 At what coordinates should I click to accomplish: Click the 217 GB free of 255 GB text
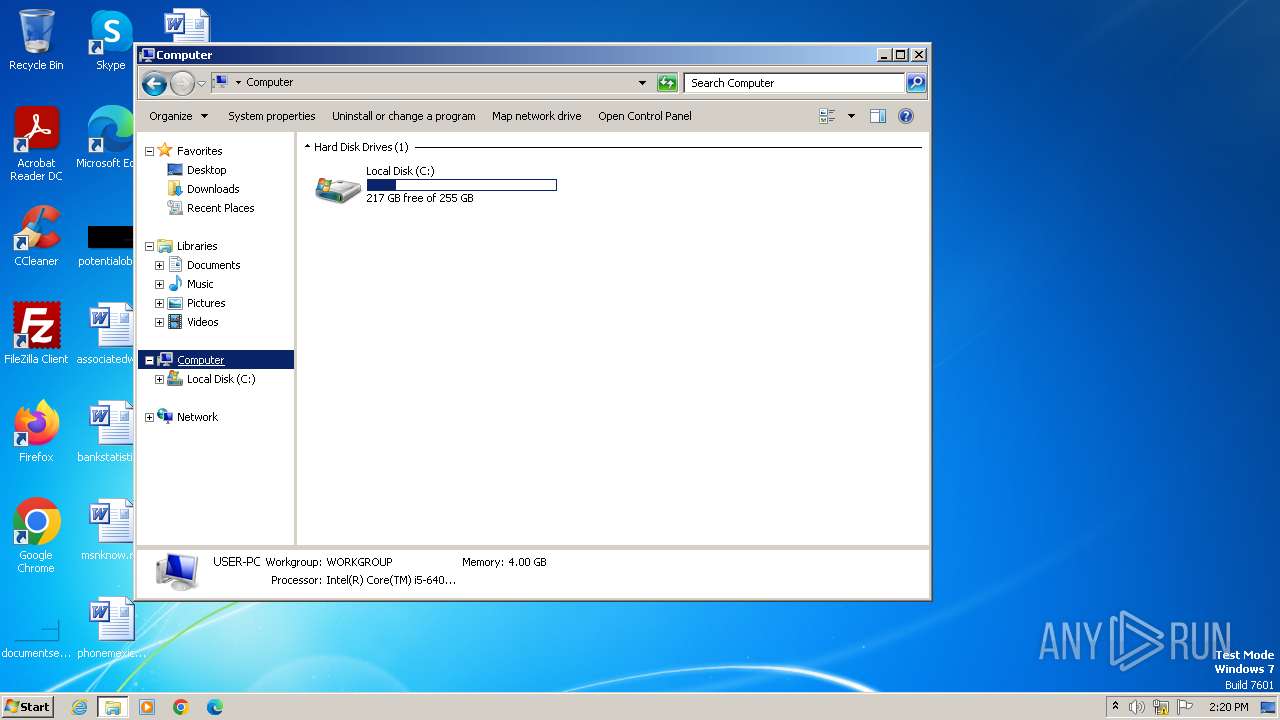tap(420, 198)
